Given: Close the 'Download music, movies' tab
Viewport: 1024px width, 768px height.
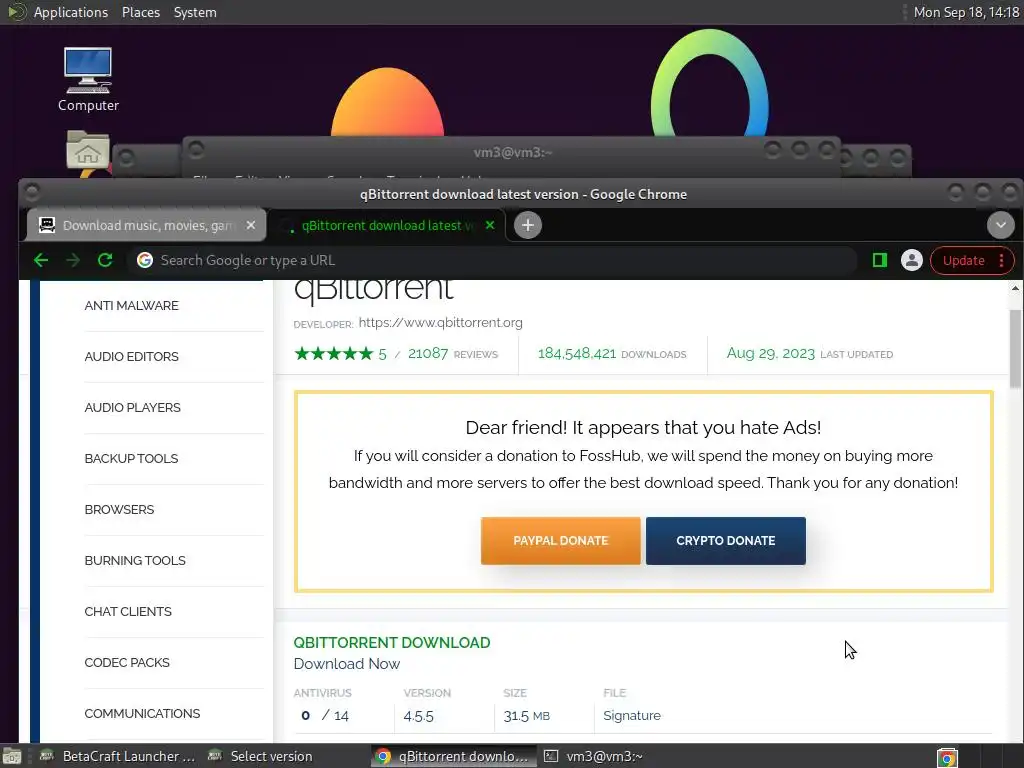Looking at the screenshot, I should click(x=251, y=225).
